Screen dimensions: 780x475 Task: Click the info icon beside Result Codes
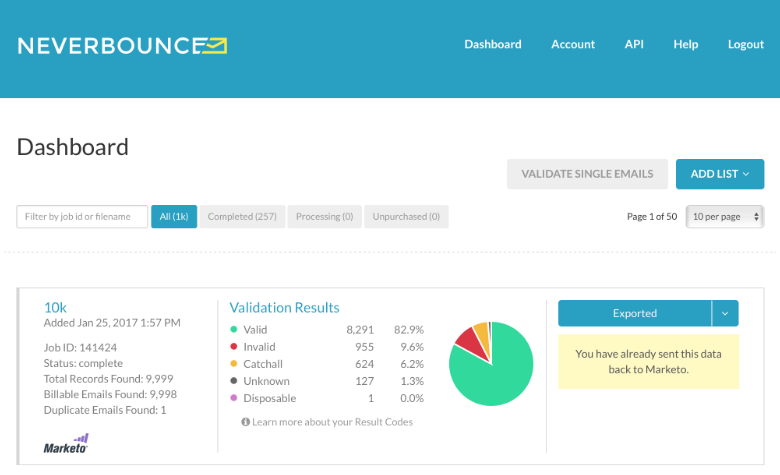245,422
